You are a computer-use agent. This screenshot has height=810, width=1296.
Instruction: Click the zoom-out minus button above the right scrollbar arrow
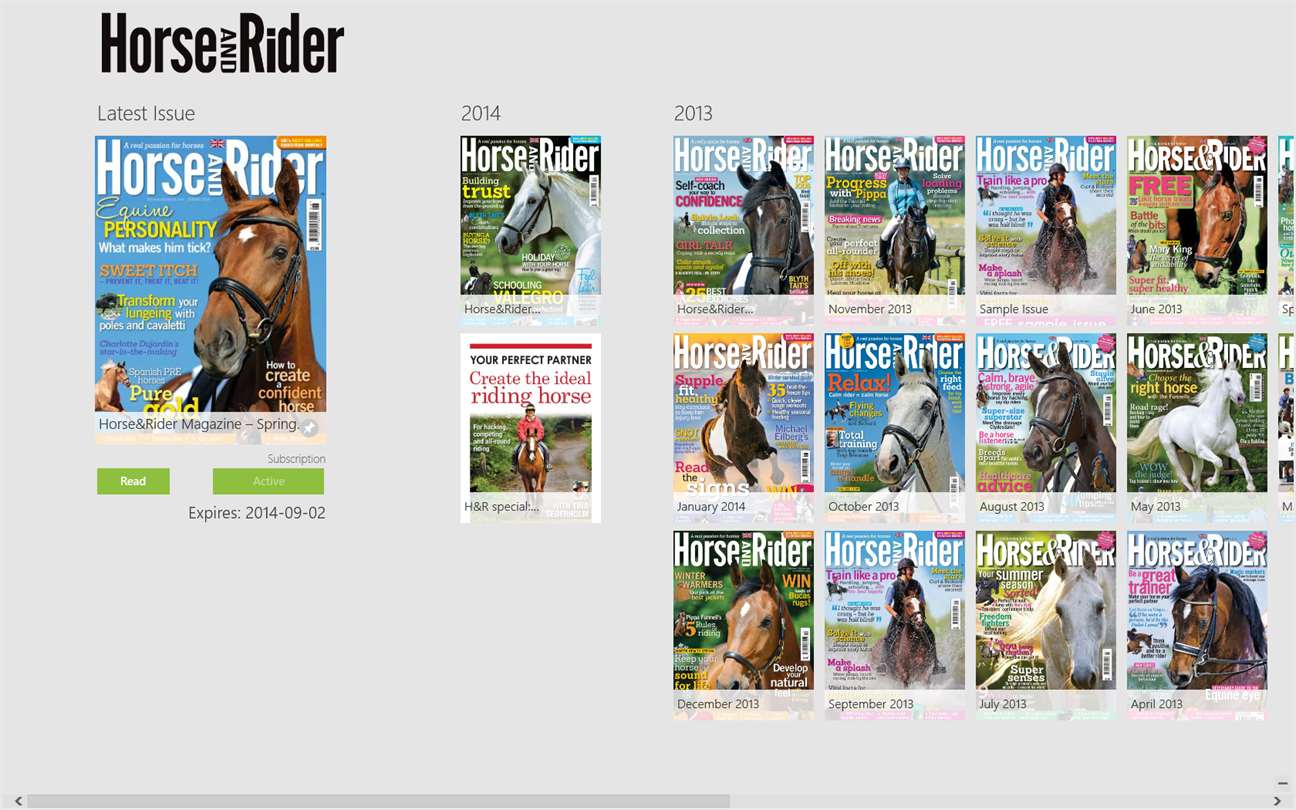1283,783
